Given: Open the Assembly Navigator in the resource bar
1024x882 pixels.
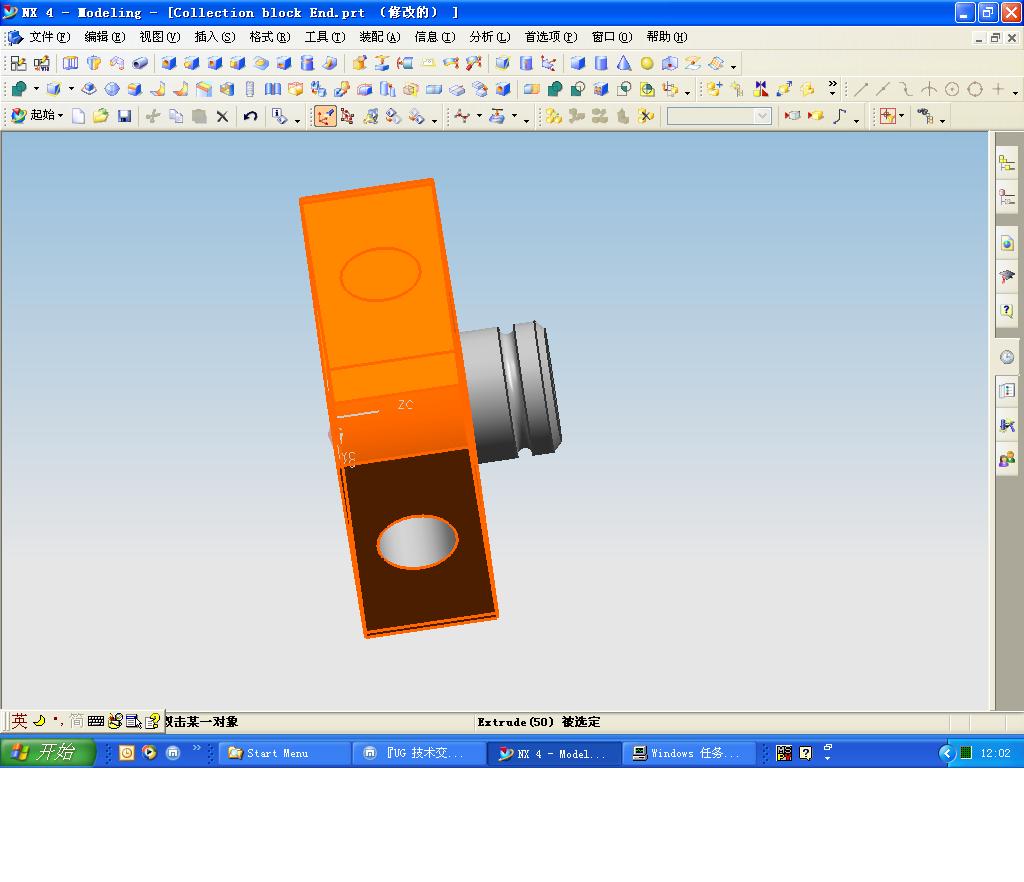Looking at the screenshot, I should coord(1006,163).
